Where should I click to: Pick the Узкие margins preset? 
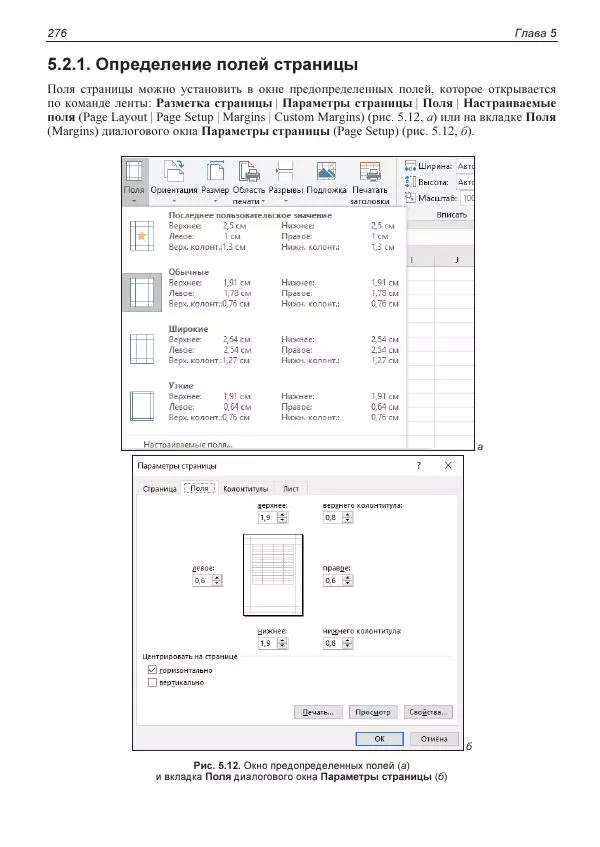click(x=135, y=406)
